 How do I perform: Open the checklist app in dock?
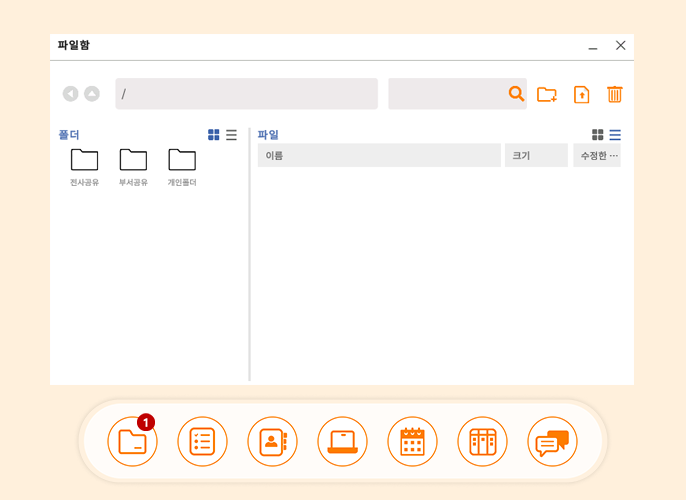202,441
